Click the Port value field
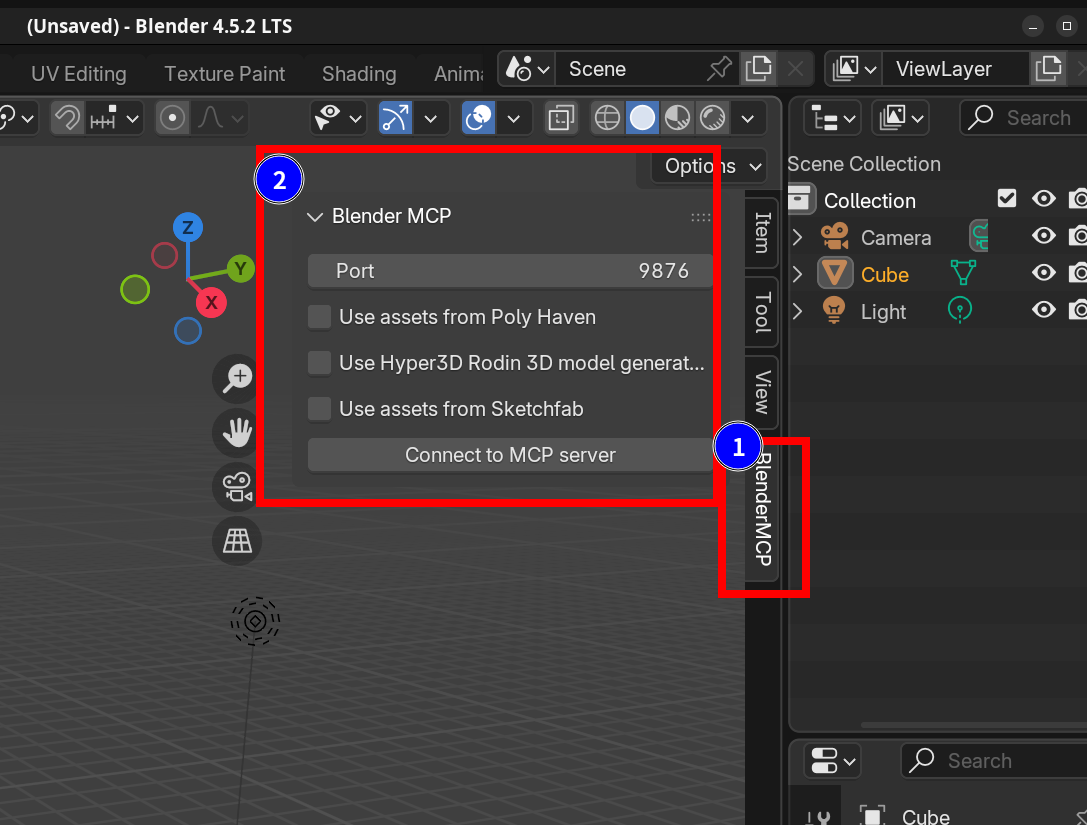The height and width of the screenshot is (825, 1087). click(x=510, y=271)
